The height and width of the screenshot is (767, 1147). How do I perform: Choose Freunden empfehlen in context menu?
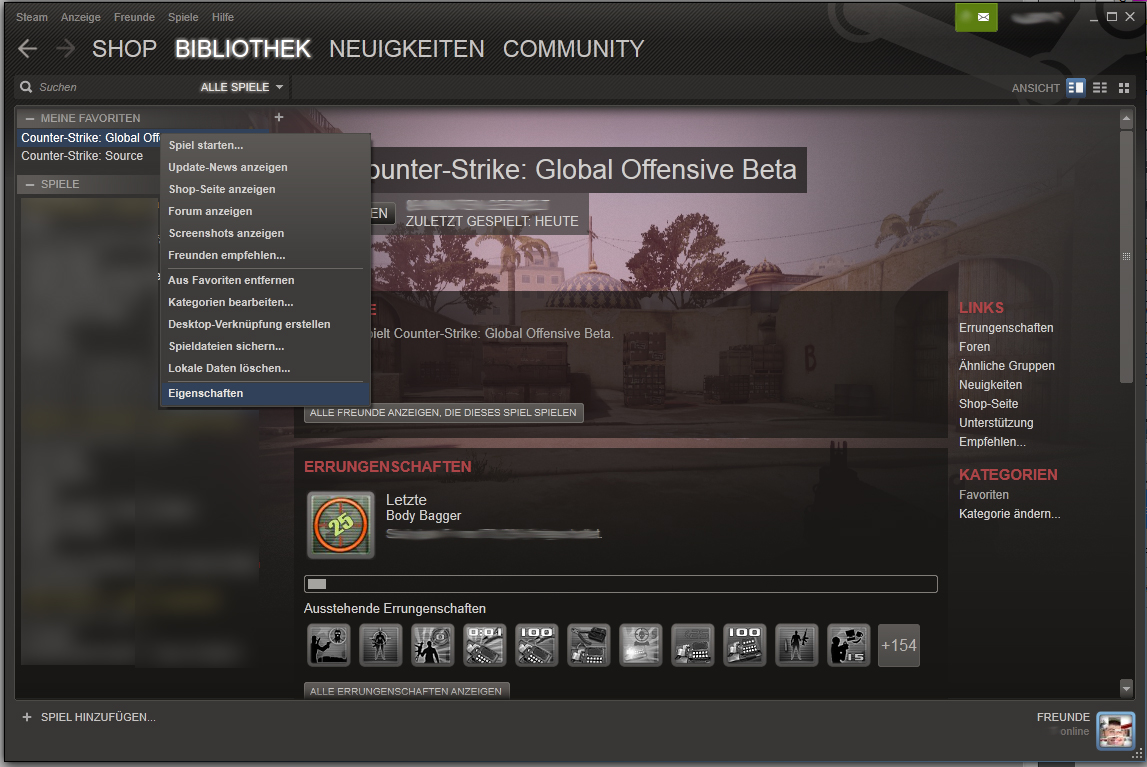[x=265, y=254]
